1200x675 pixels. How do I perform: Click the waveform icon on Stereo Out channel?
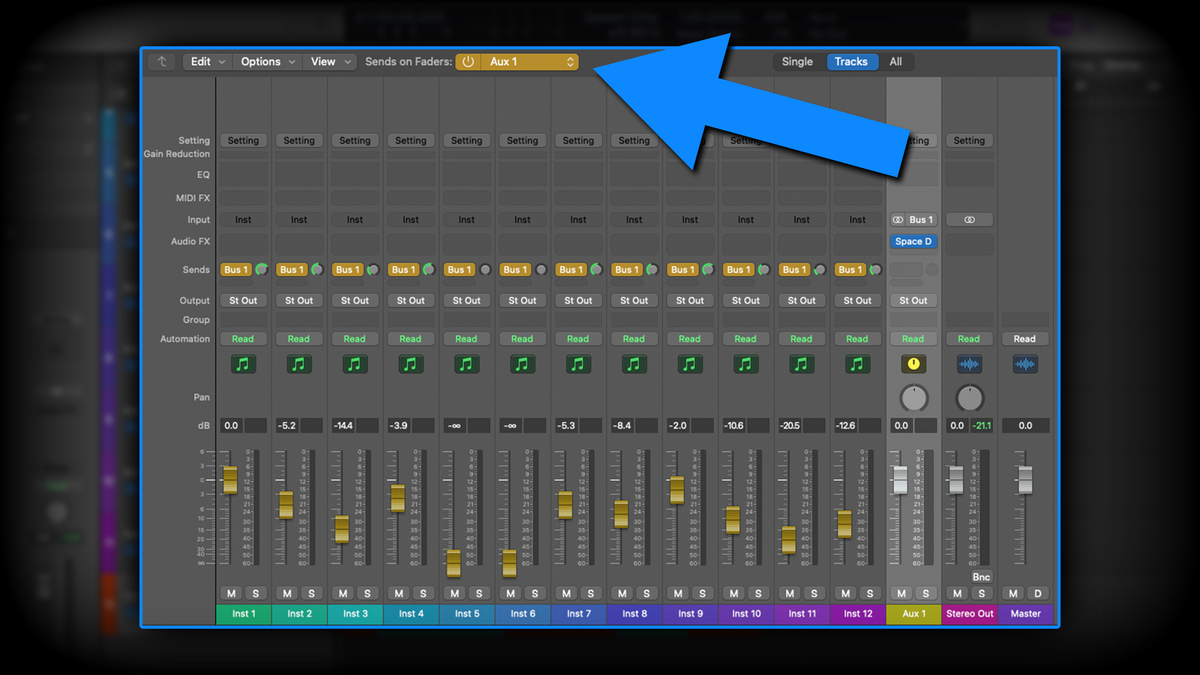pos(969,364)
